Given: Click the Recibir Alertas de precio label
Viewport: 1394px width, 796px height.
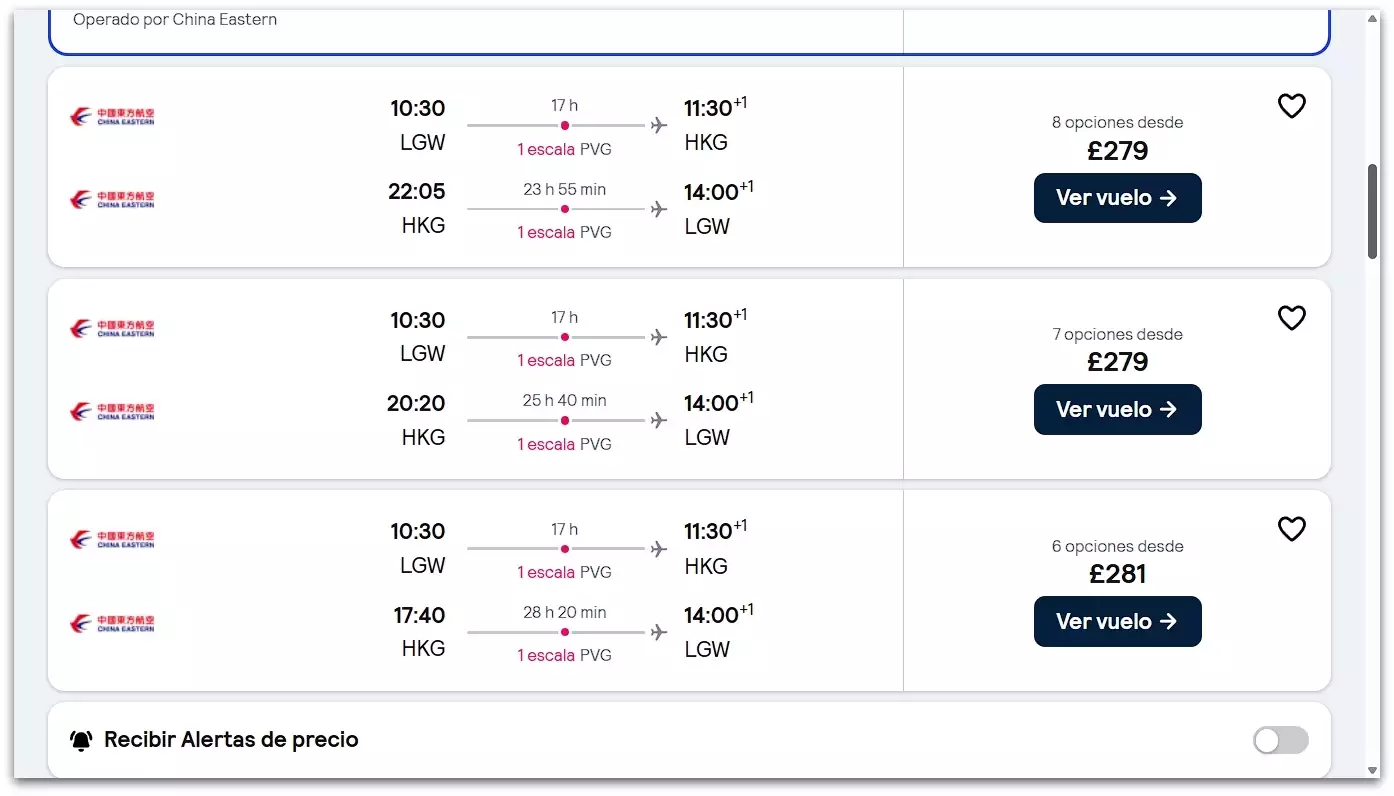Looking at the screenshot, I should (x=231, y=740).
